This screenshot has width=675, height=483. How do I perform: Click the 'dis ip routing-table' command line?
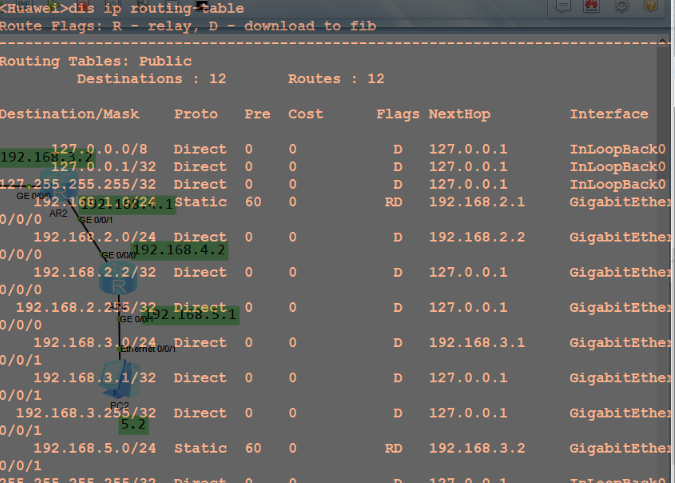(x=122, y=8)
